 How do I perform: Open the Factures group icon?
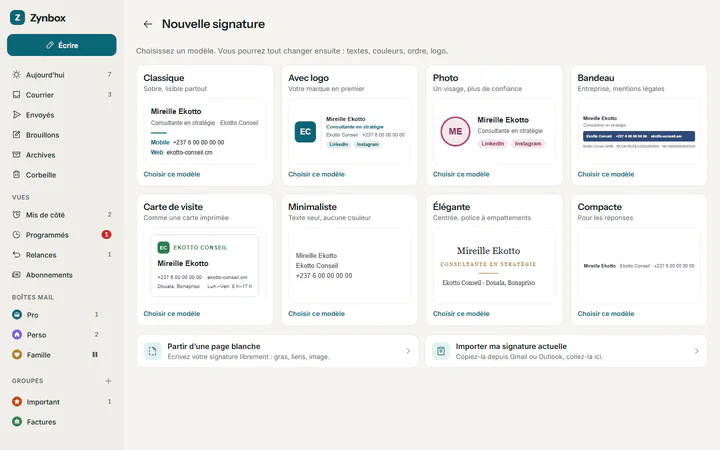click(x=17, y=422)
